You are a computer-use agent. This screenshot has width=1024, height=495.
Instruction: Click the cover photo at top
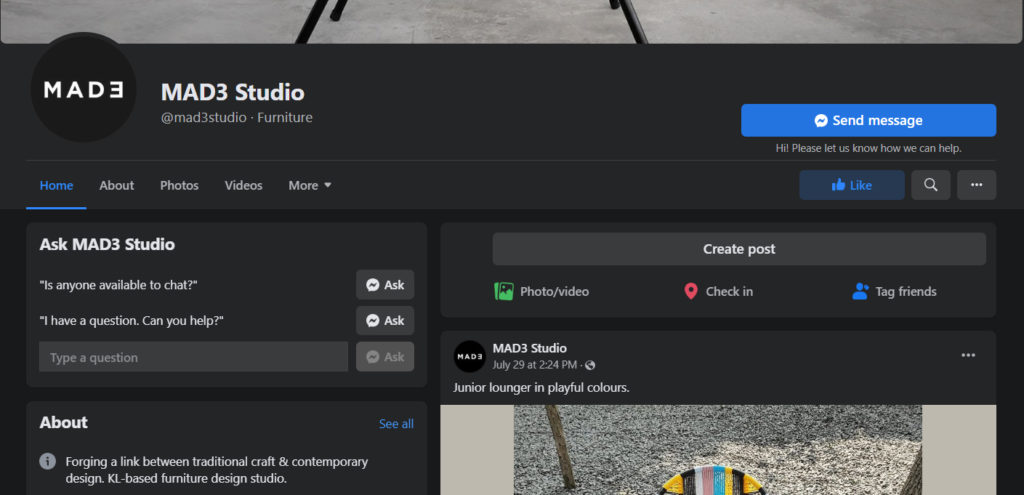point(511,22)
